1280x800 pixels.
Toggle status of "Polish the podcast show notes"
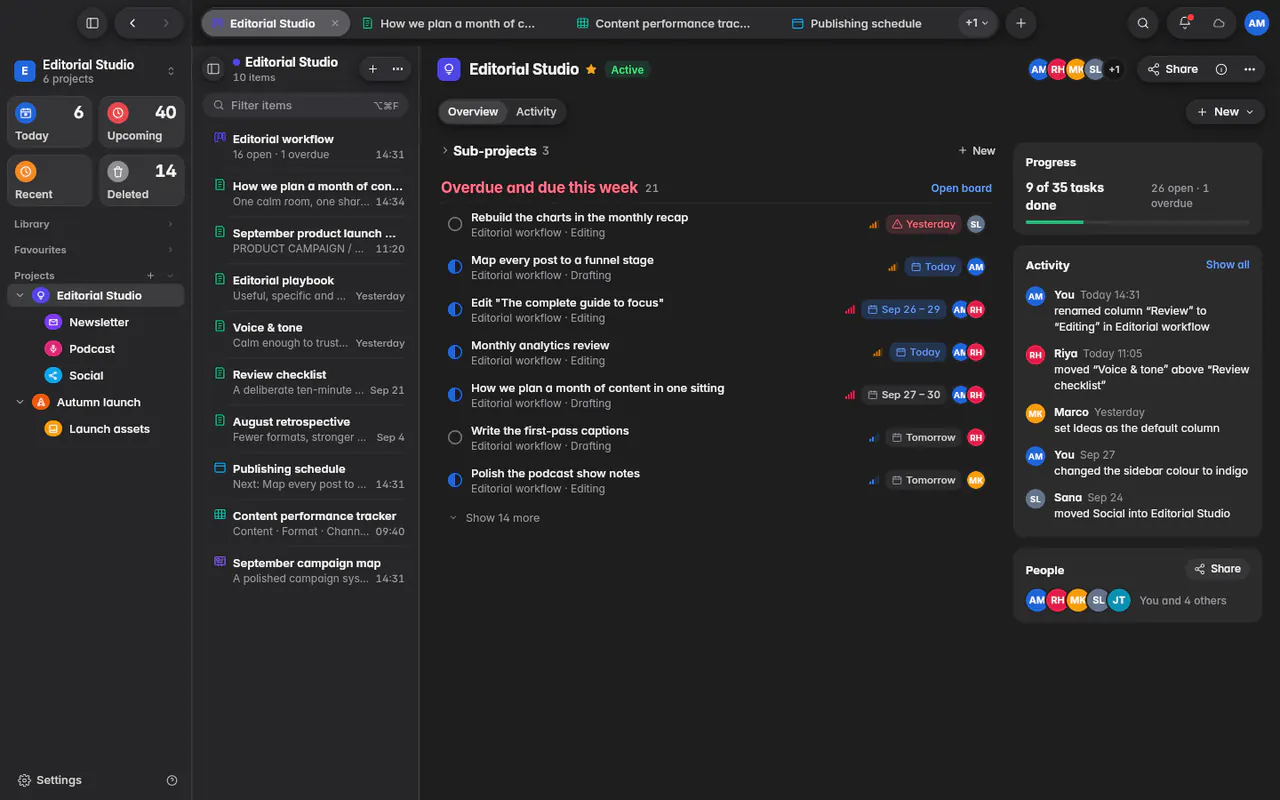pyautogui.click(x=455, y=480)
